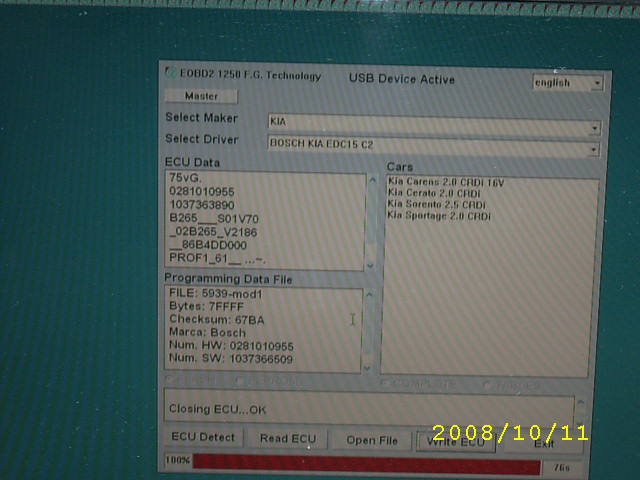
Task: Click ECU data line 75vG.
Action: [185, 178]
